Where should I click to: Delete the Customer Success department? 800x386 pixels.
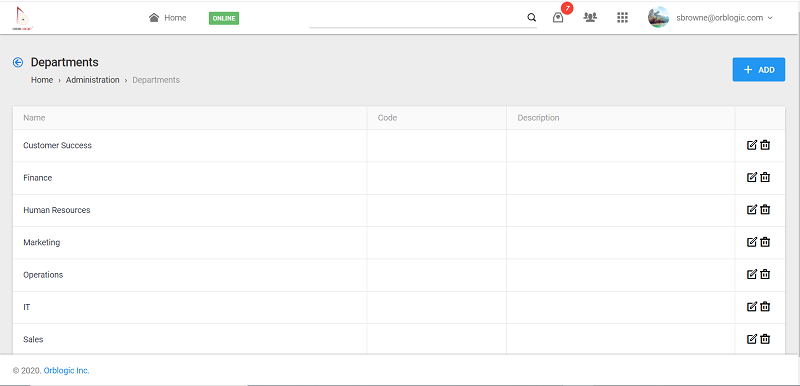tap(765, 145)
